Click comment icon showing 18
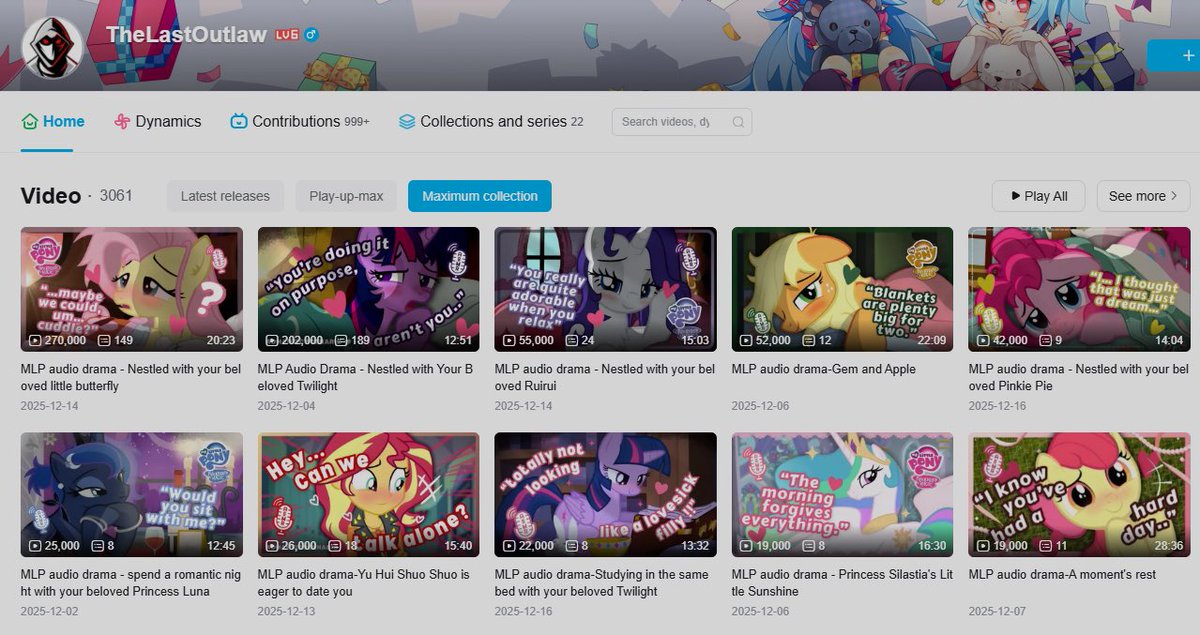This screenshot has width=1200, height=635. [334, 546]
